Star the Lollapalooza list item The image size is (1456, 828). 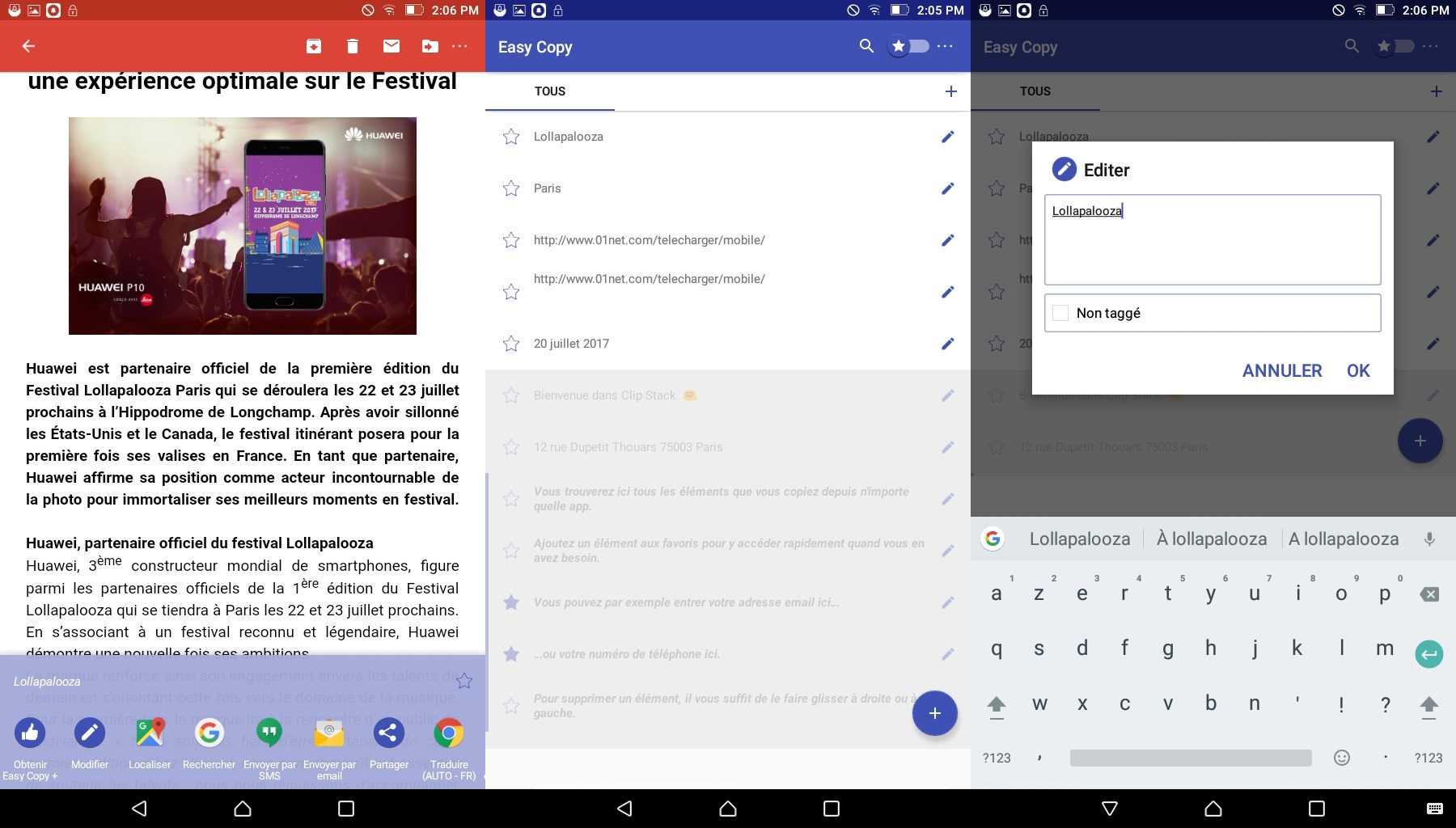click(x=511, y=137)
